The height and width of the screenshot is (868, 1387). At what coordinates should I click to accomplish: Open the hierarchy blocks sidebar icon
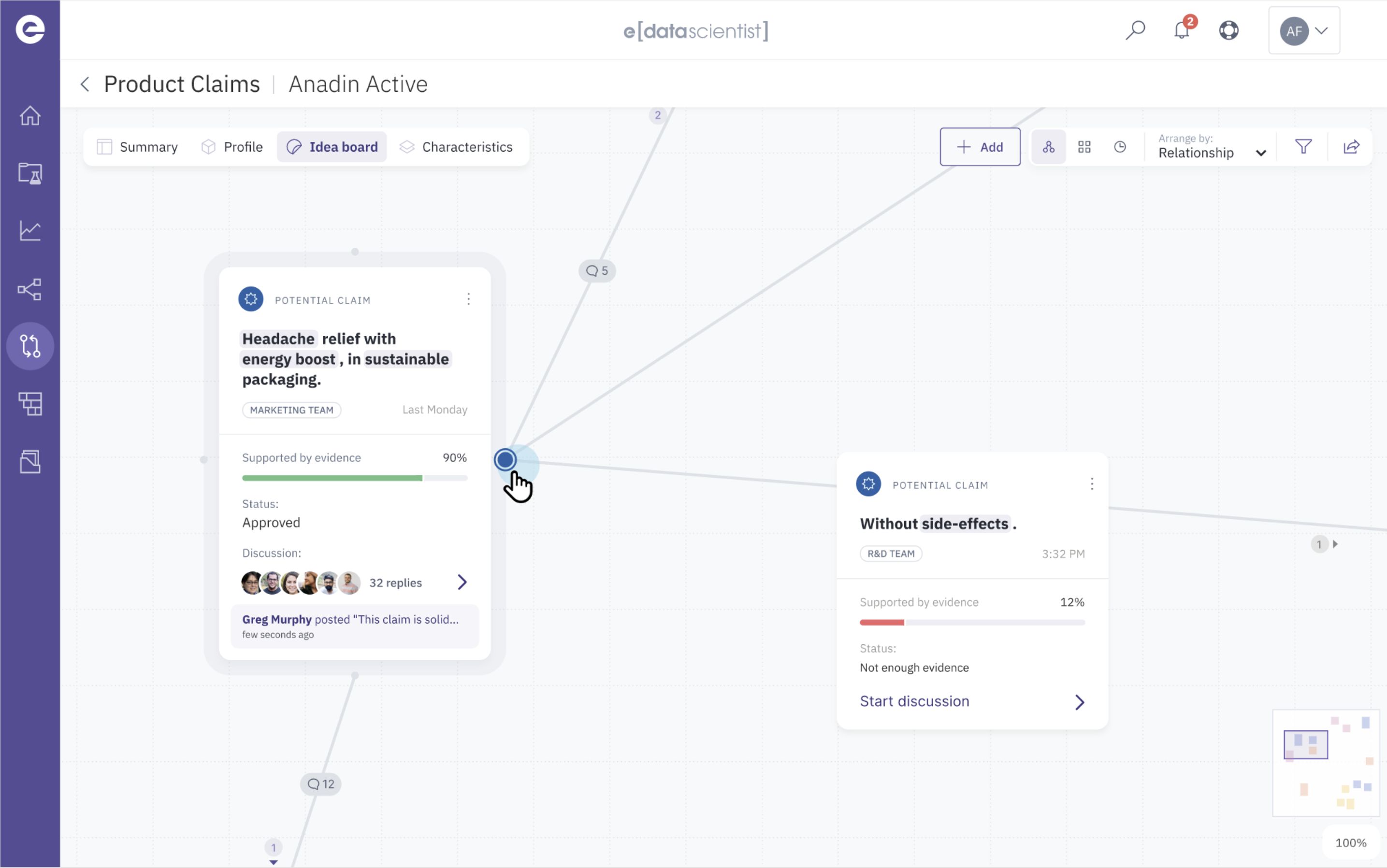[x=30, y=404]
